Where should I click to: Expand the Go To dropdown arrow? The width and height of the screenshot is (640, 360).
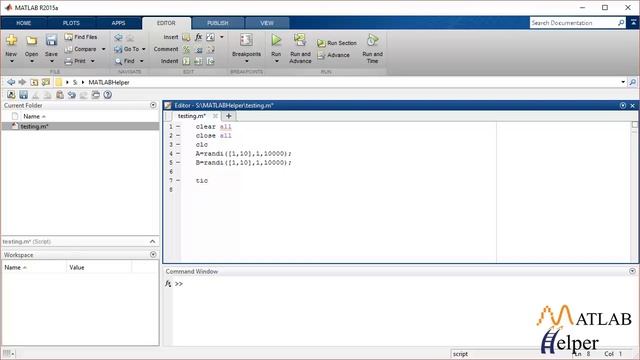[144, 49]
